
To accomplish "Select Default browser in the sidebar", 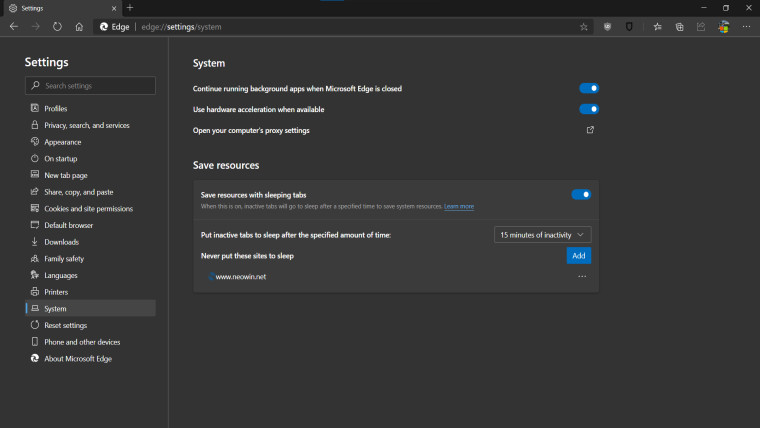I will tap(90, 225).
